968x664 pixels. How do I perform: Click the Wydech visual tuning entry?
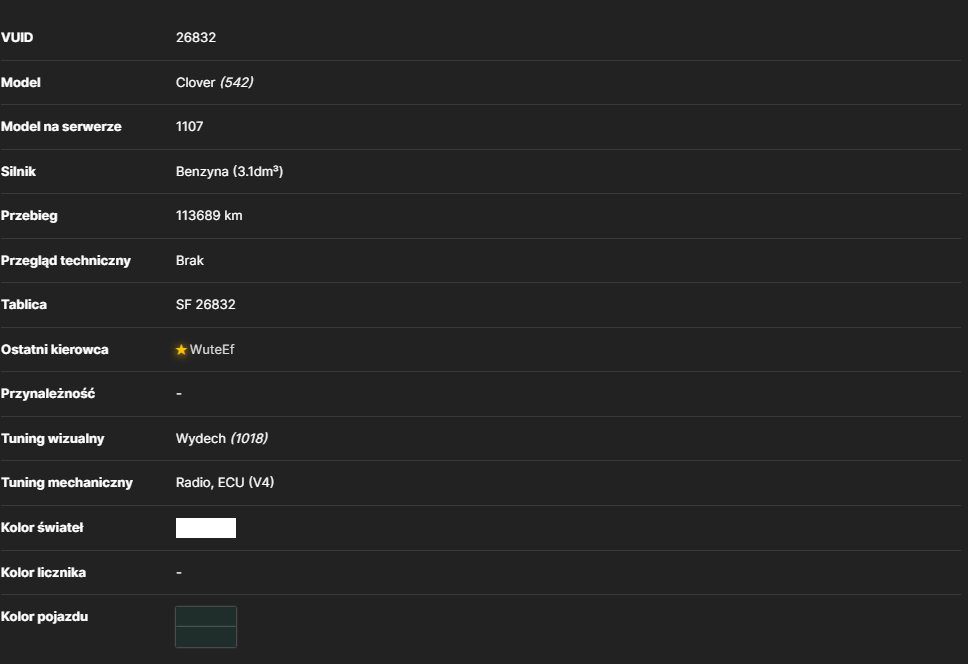(x=201, y=438)
